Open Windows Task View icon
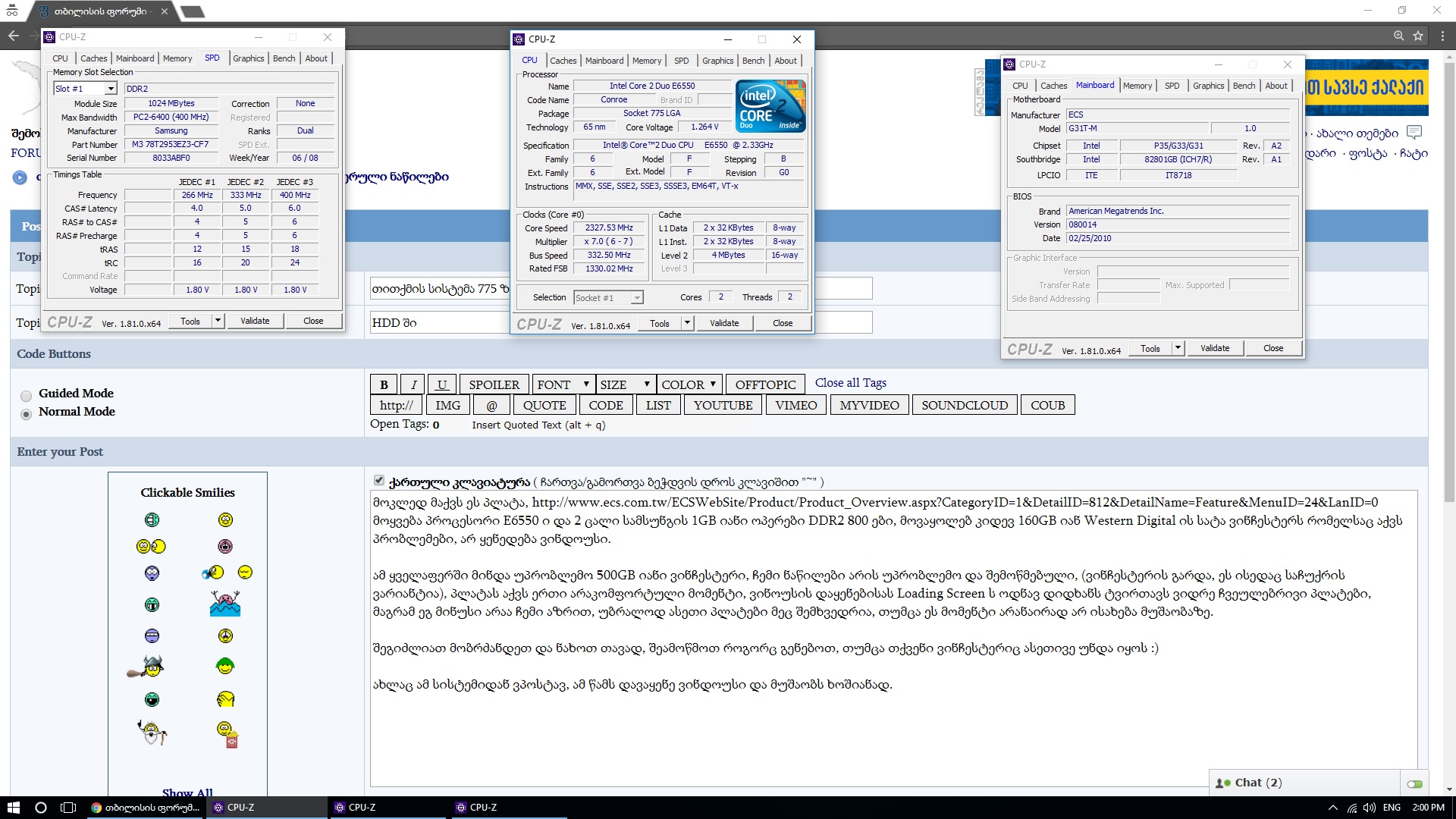The image size is (1456, 819). (x=68, y=808)
